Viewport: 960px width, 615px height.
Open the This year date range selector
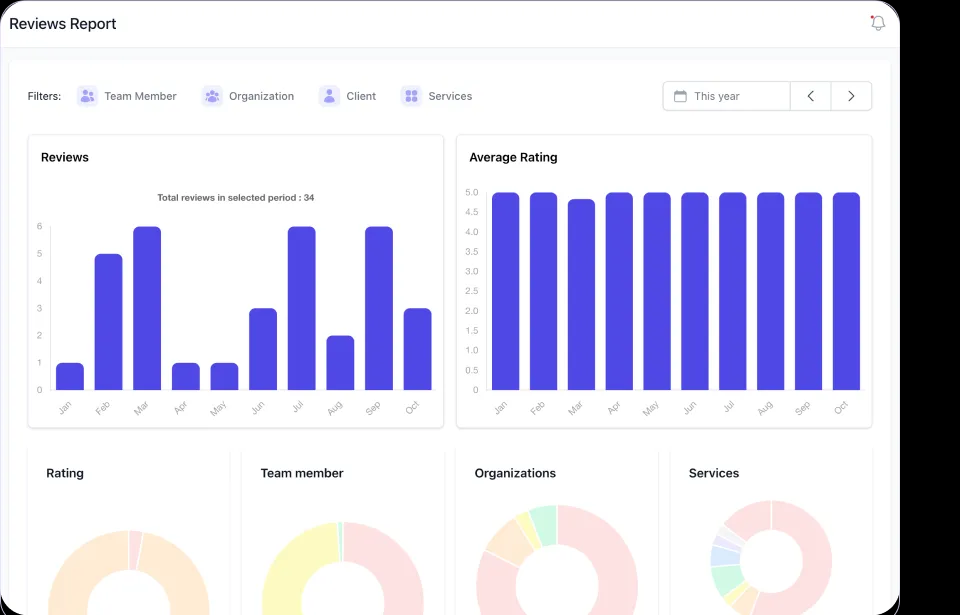[727, 96]
